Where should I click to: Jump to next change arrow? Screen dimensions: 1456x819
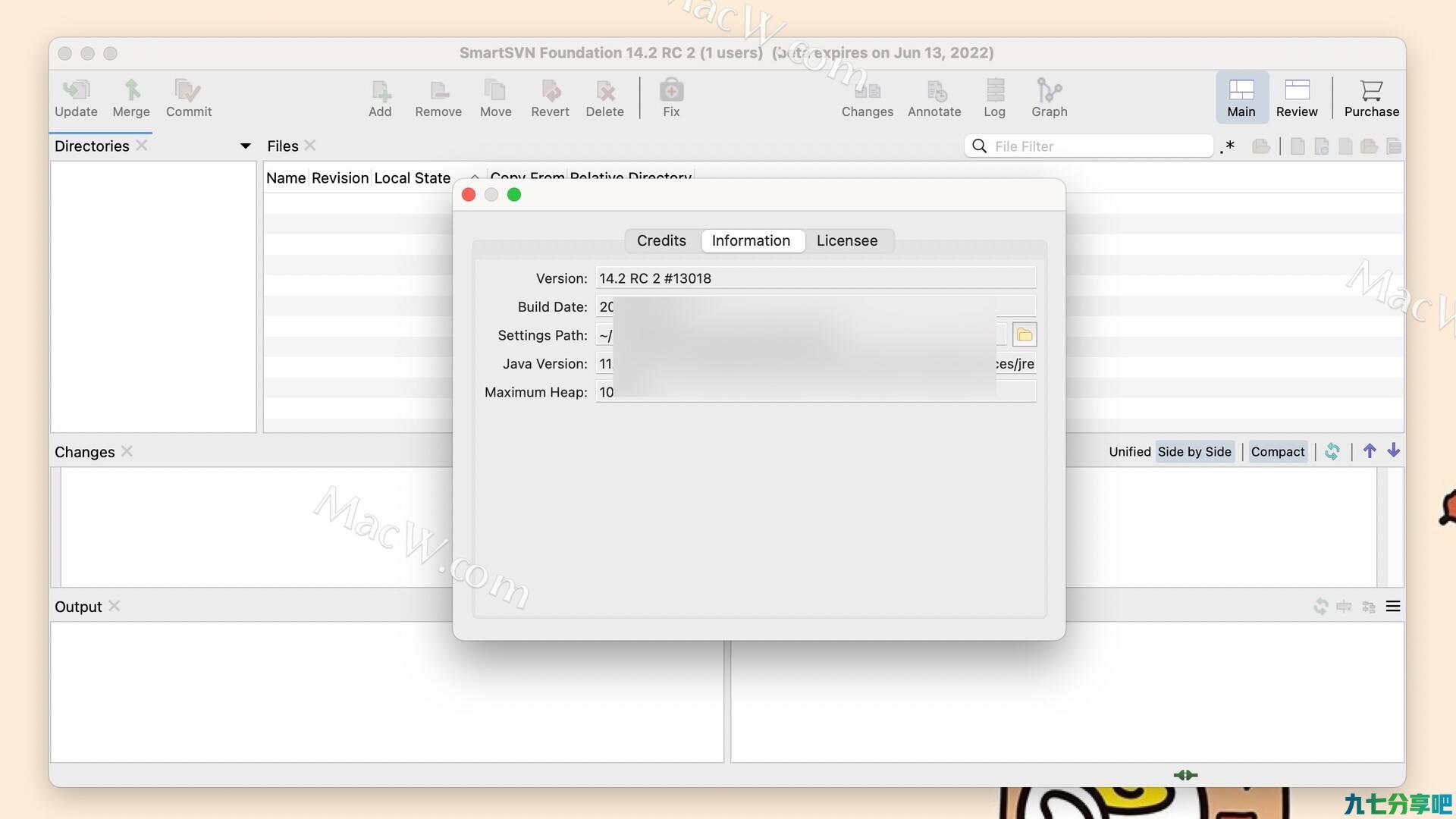tap(1394, 451)
